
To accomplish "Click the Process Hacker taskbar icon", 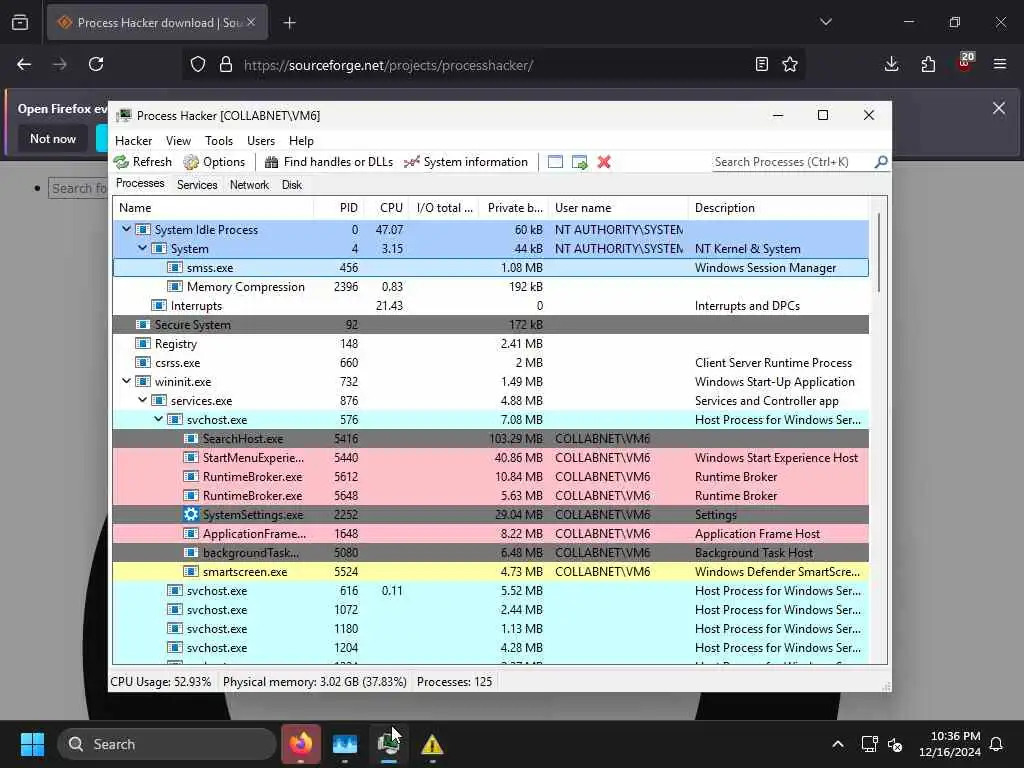I will (x=389, y=744).
